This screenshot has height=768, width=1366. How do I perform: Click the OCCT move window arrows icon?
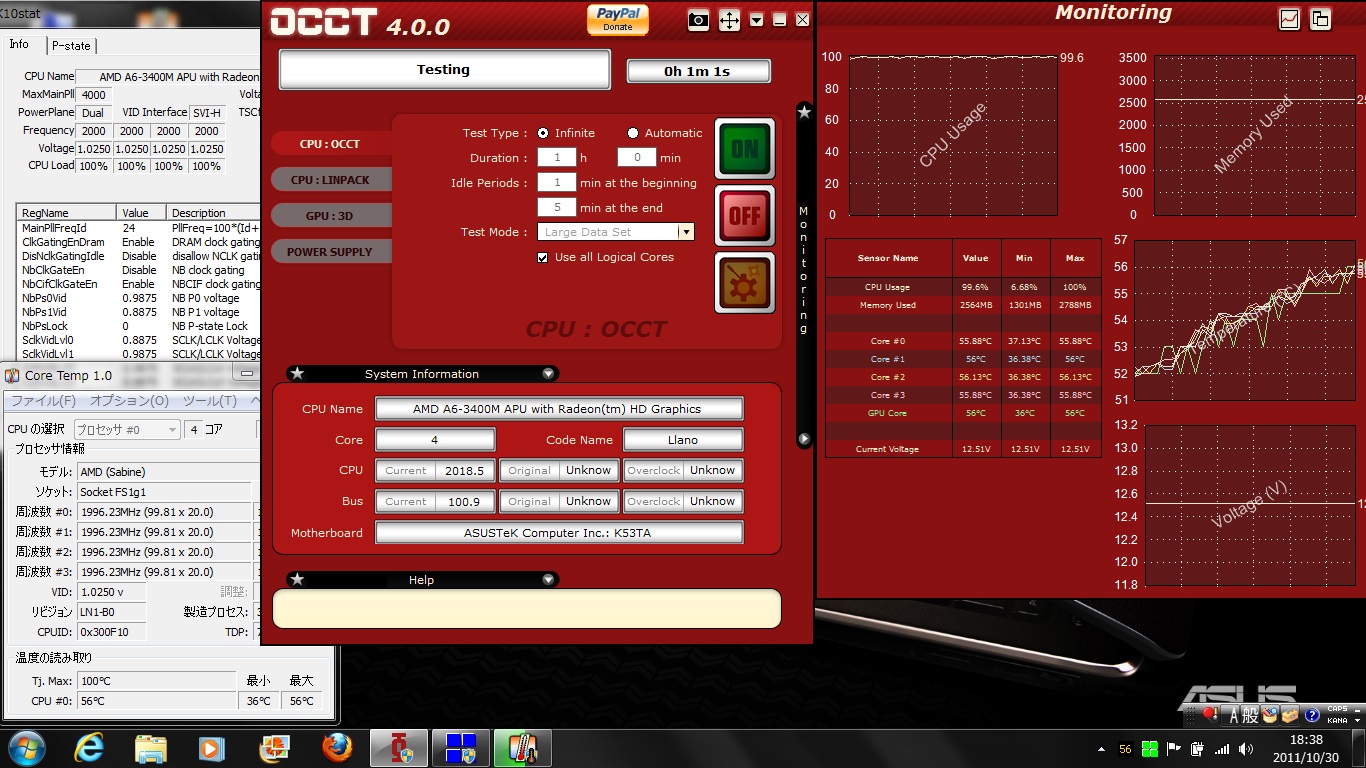(729, 20)
